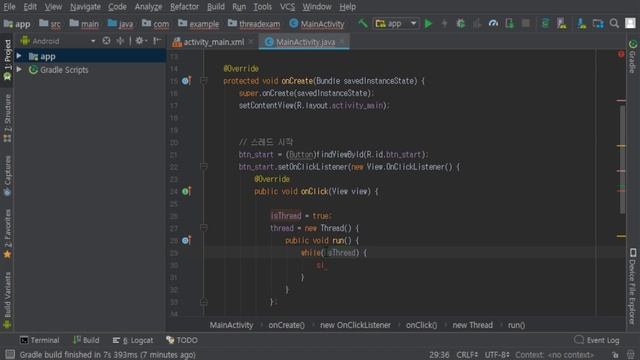Expand the Gradle Scripts tree node
The image size is (640, 360).
click(x=19, y=69)
